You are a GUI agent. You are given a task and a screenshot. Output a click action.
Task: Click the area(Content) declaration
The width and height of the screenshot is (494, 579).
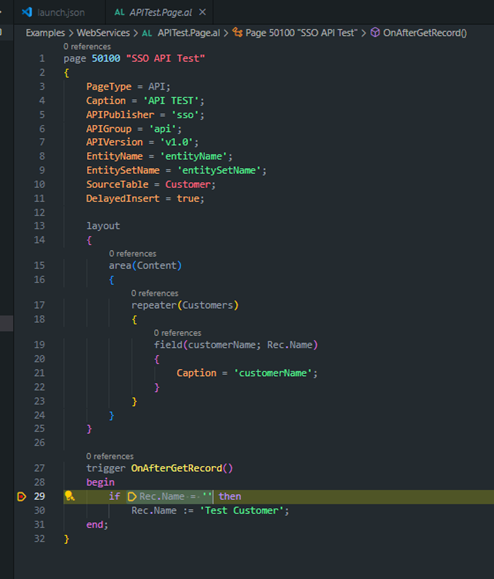point(145,265)
